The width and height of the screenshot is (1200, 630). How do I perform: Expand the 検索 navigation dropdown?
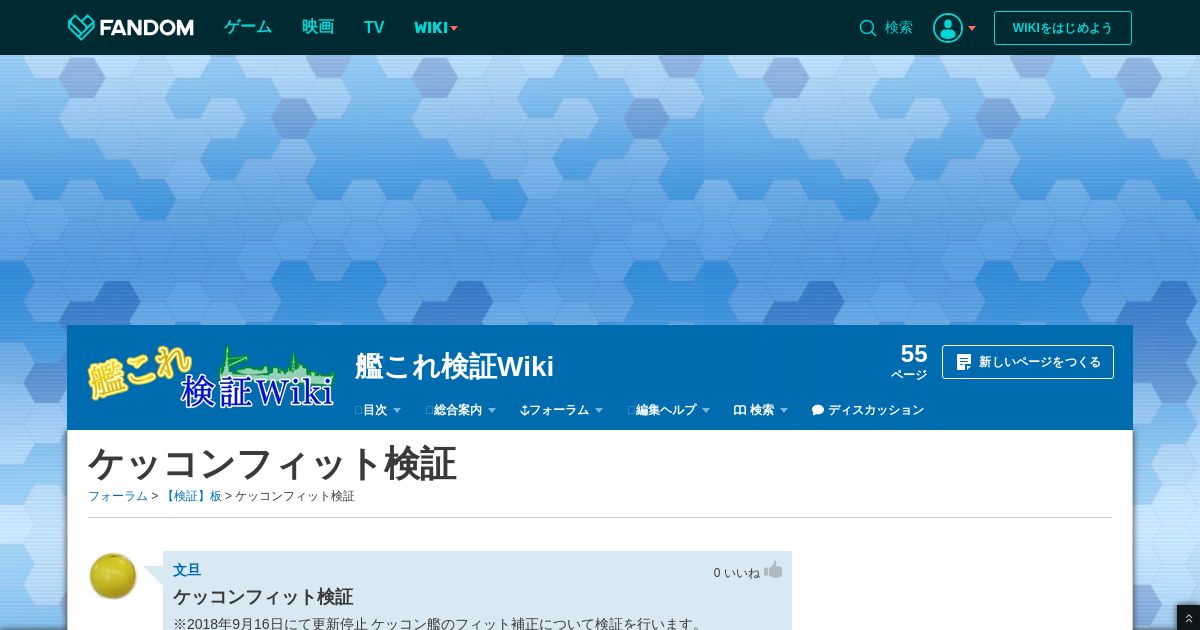(761, 410)
